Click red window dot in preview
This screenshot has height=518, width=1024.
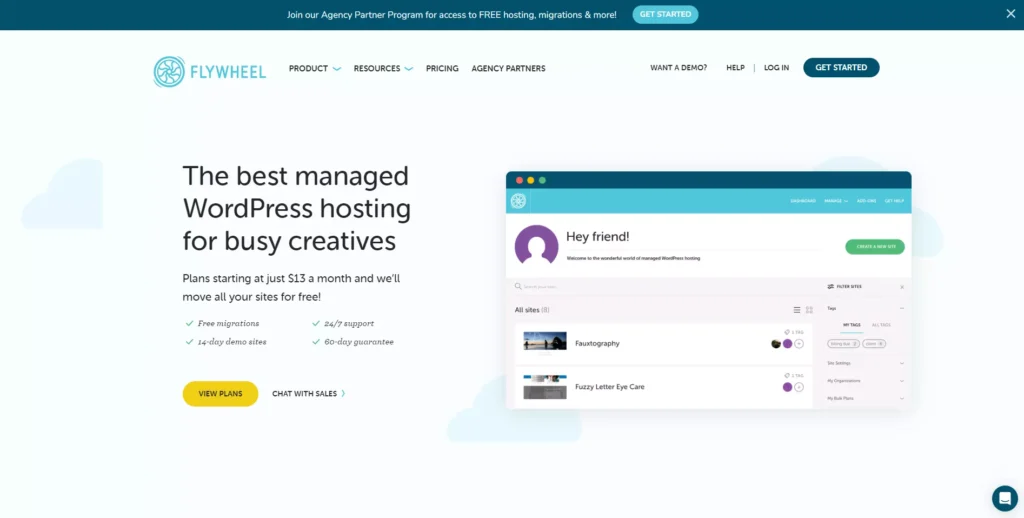point(520,180)
